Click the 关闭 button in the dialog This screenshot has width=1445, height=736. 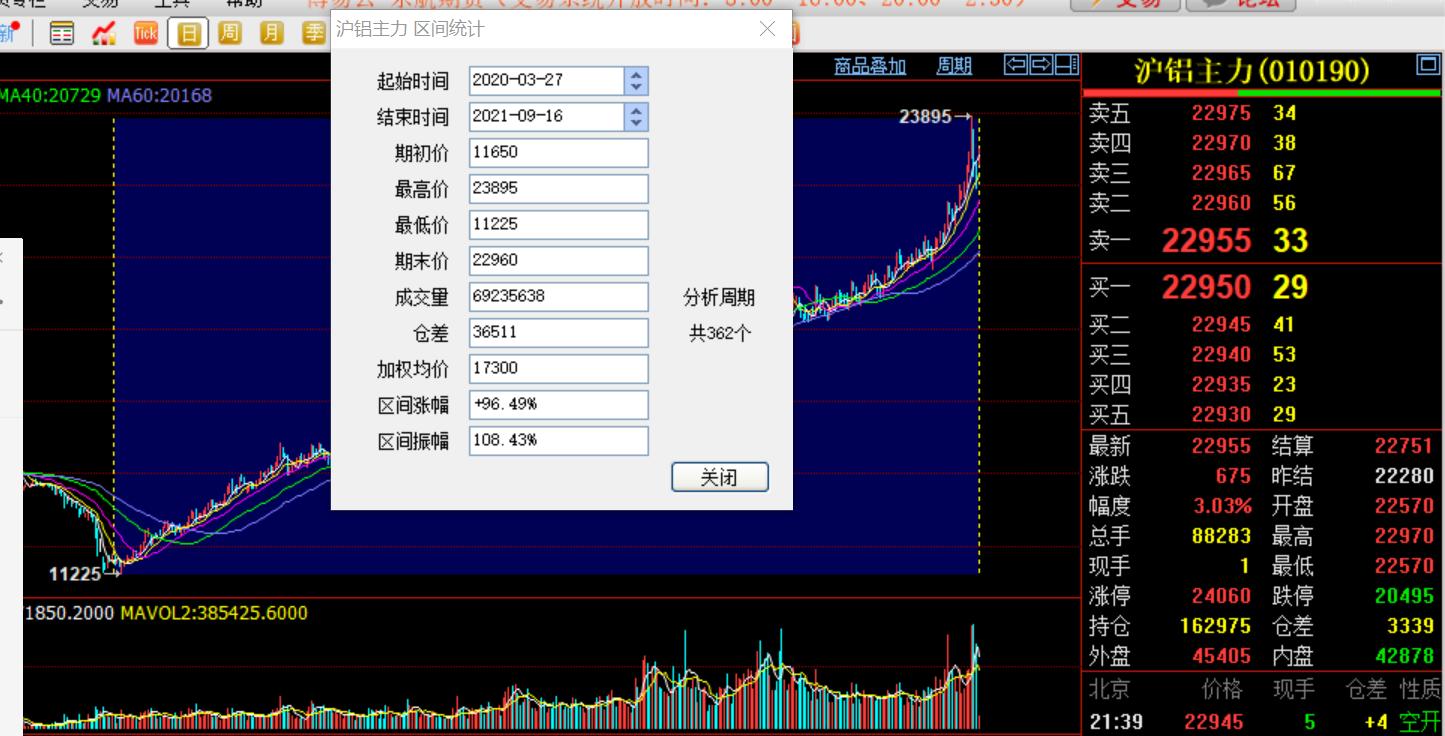pyautogui.click(x=720, y=477)
